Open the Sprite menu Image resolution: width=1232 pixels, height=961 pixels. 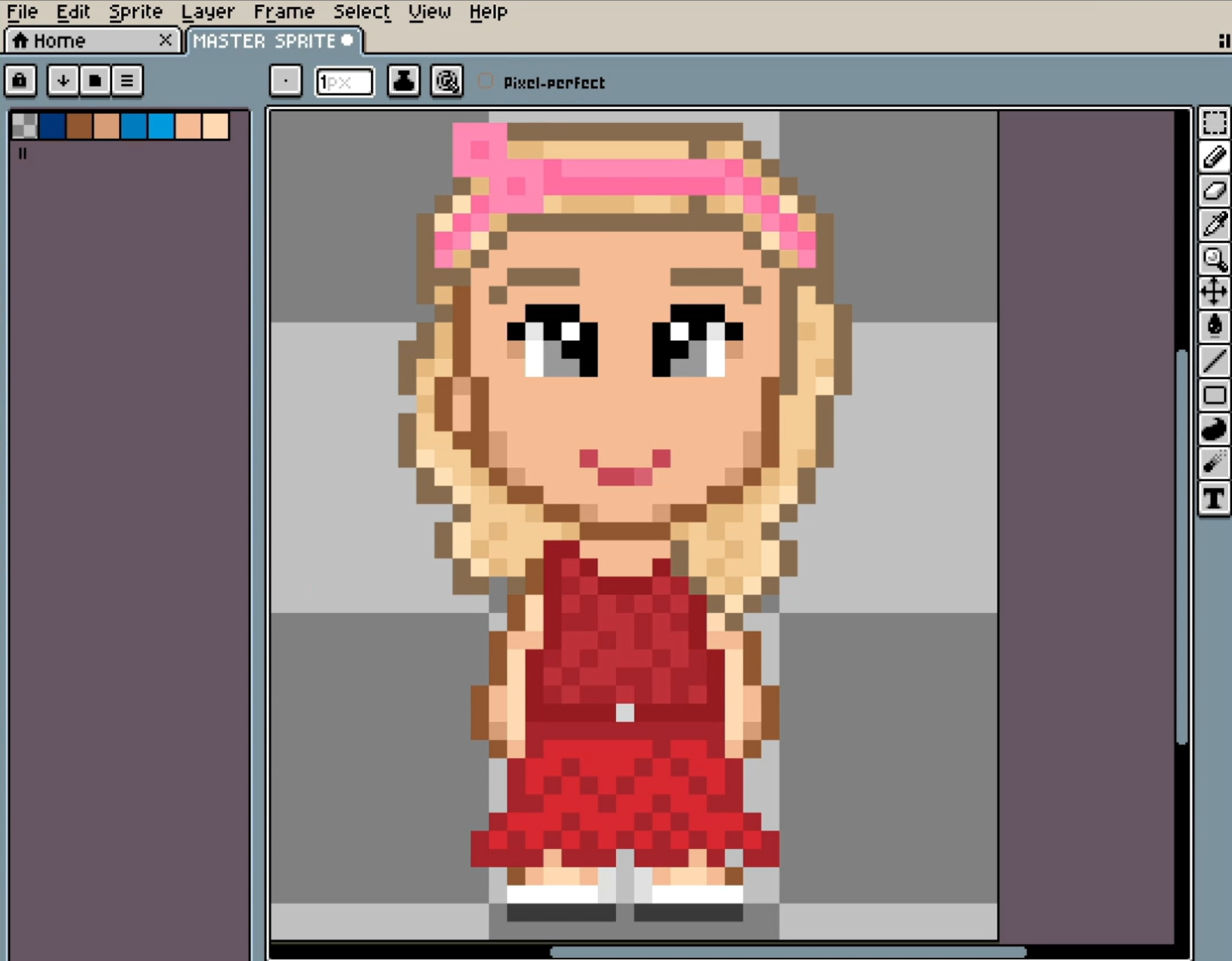pyautogui.click(x=135, y=12)
